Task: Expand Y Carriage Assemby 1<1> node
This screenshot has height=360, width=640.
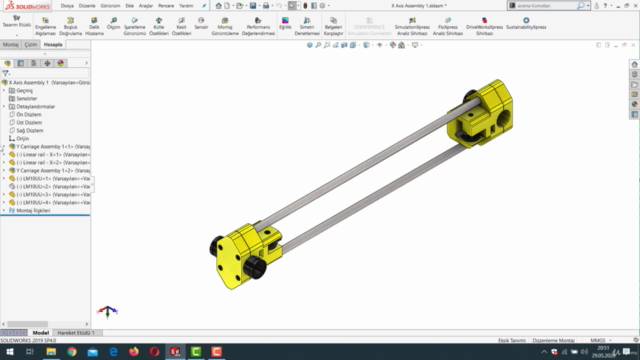Action: point(4,147)
